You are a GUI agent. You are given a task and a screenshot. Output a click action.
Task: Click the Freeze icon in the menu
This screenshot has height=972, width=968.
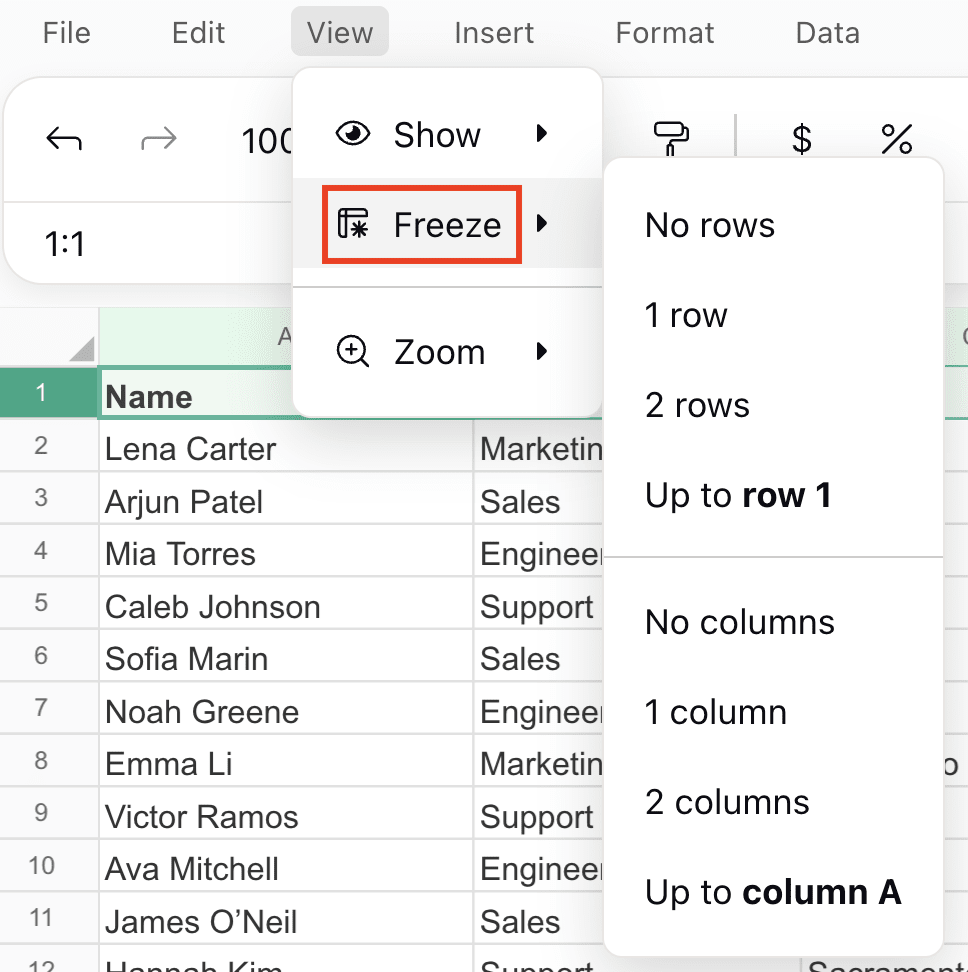(x=351, y=224)
